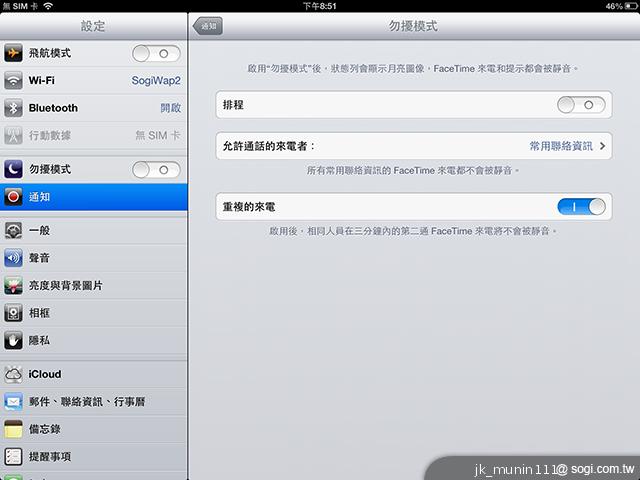Go back using the 通知 back button
The width and height of the screenshot is (640, 480).
click(207, 26)
